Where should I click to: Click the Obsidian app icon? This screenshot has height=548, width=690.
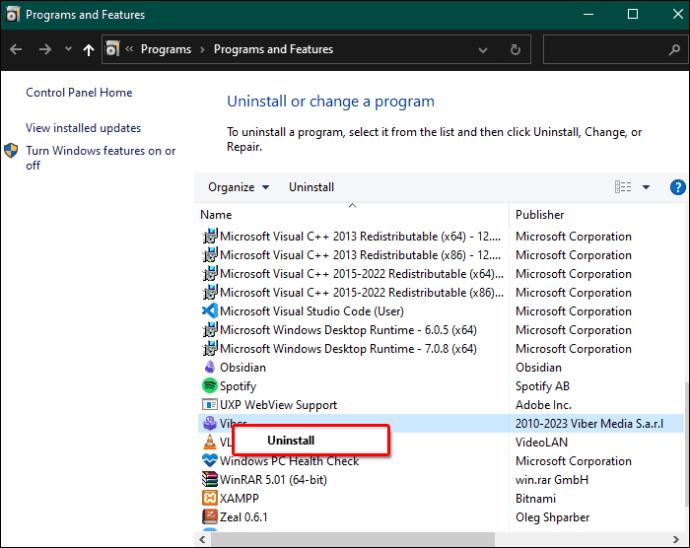(x=210, y=367)
